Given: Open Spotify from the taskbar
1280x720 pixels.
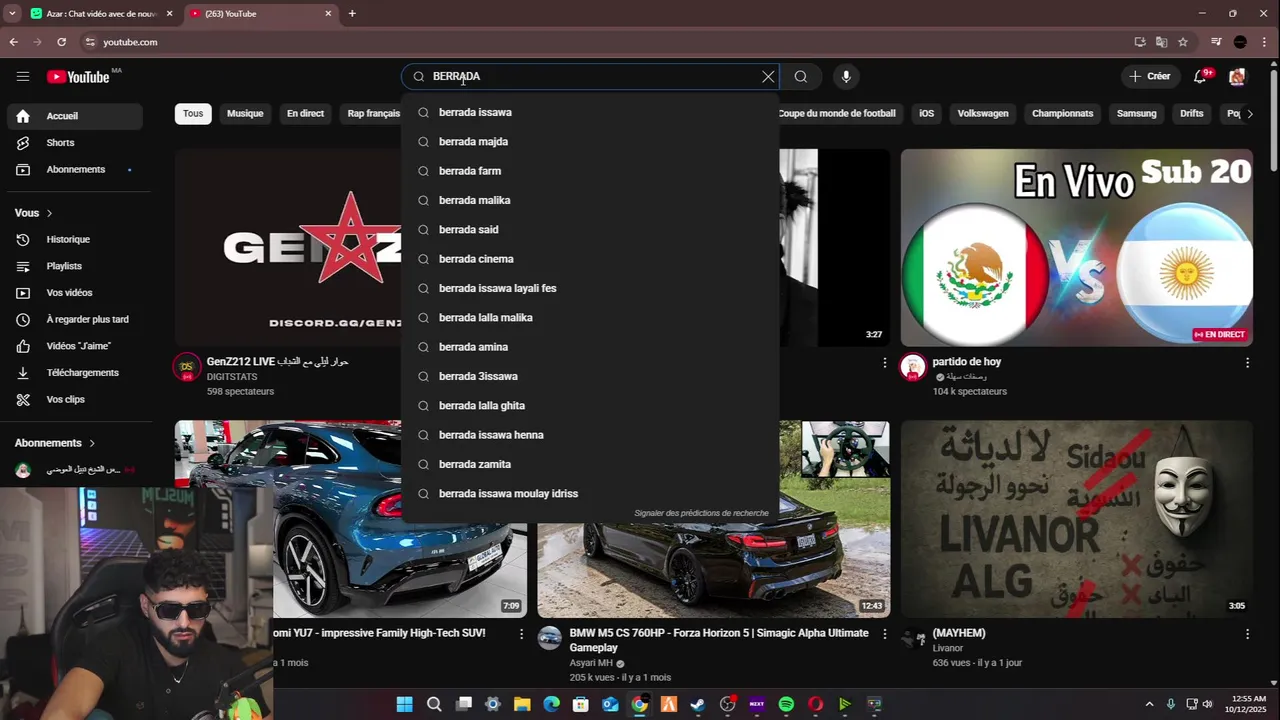Looking at the screenshot, I should (786, 704).
